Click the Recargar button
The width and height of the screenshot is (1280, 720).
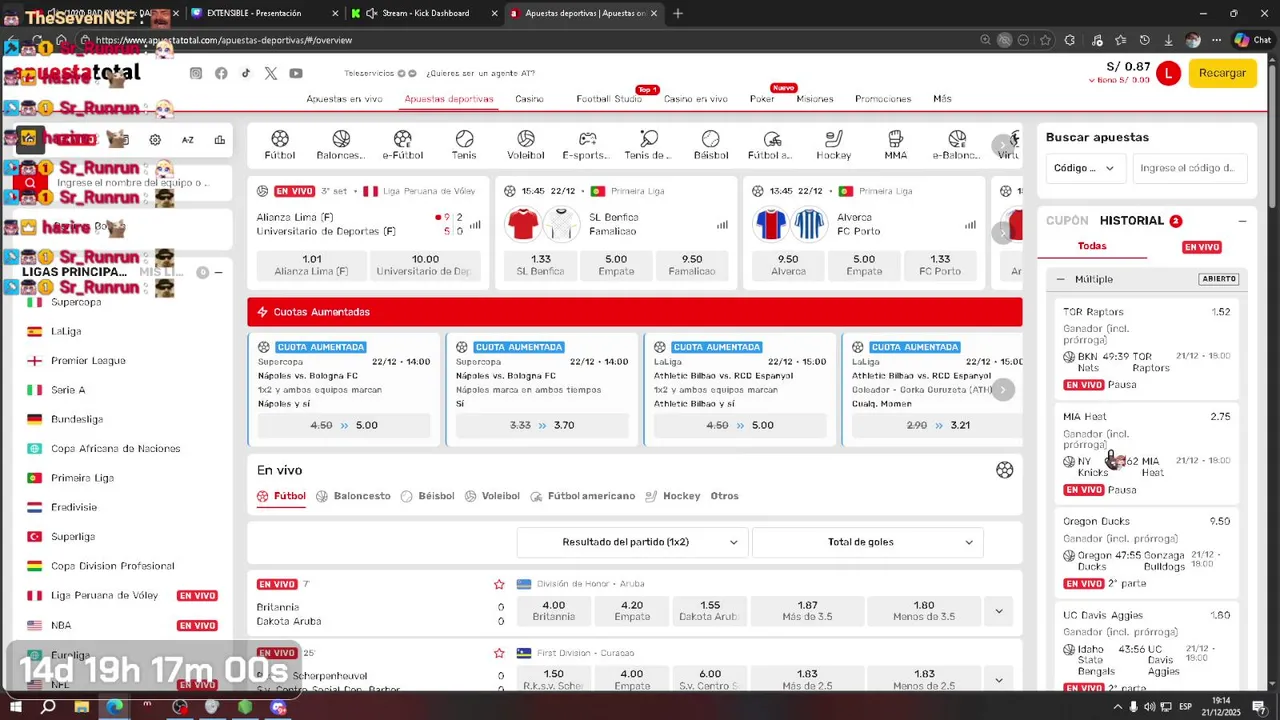pos(1222,73)
